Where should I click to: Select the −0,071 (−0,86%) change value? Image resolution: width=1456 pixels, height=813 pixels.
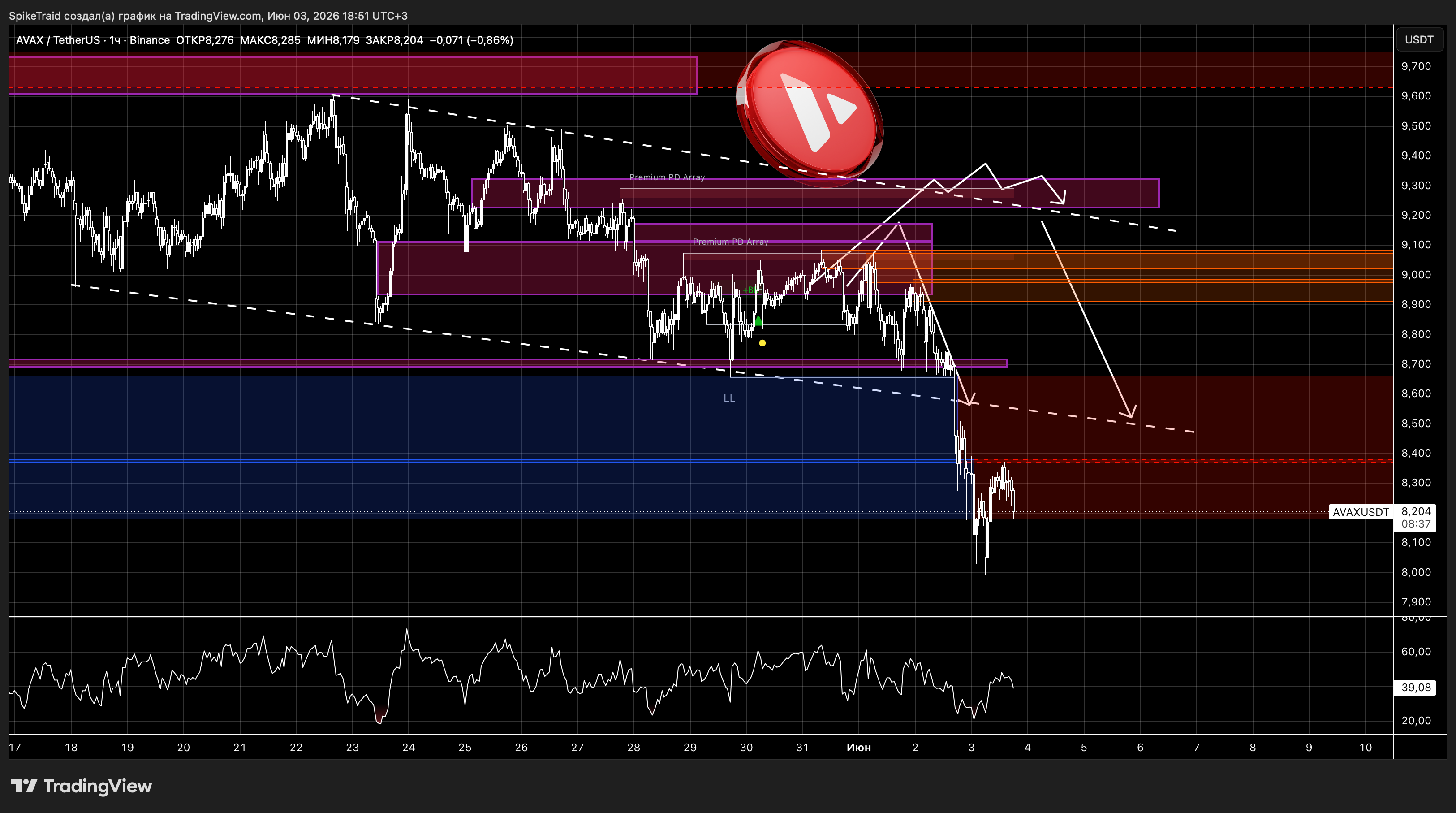pyautogui.click(x=471, y=40)
